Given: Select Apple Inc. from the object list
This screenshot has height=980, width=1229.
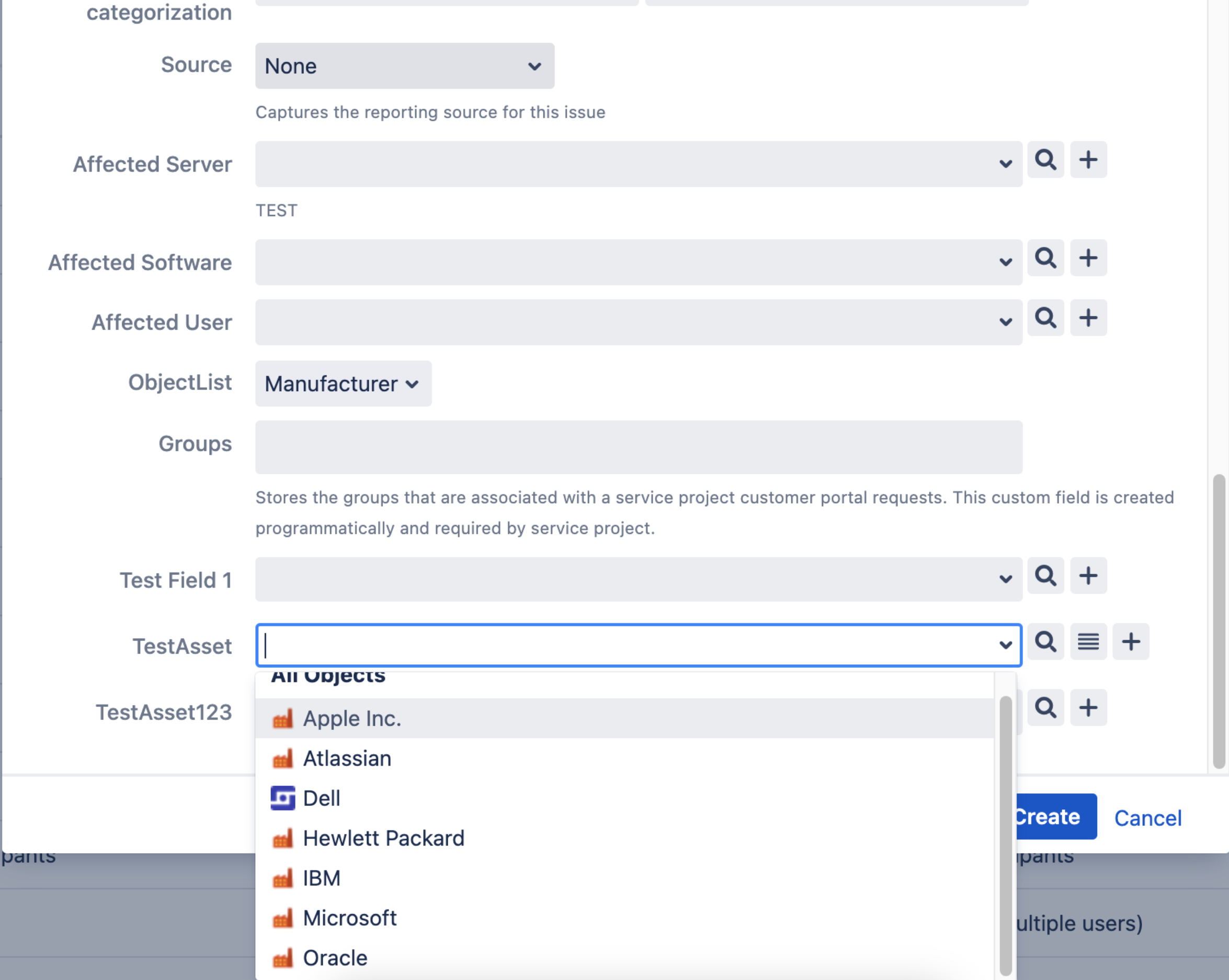Looking at the screenshot, I should (x=625, y=719).
